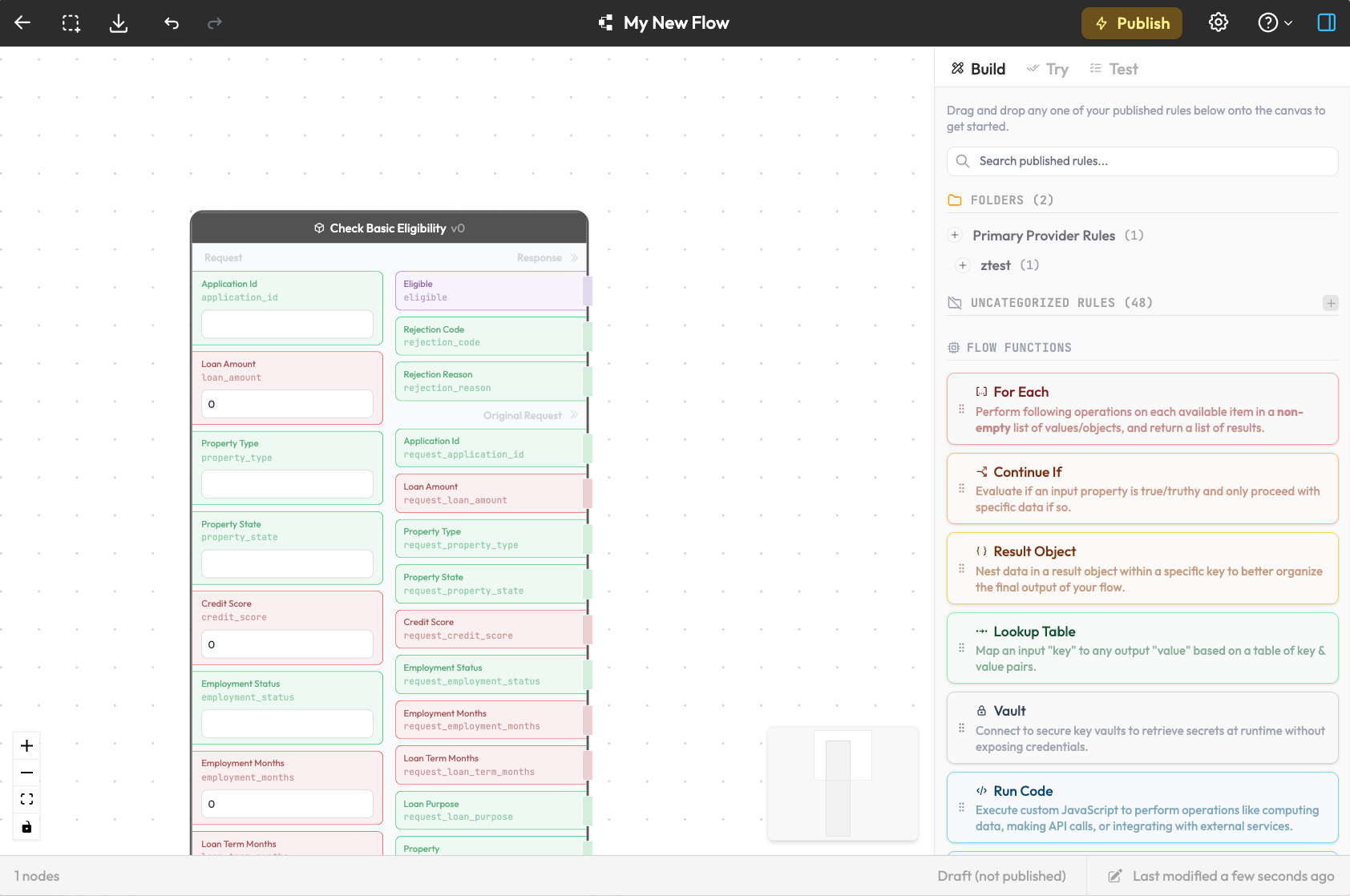1350x896 pixels.
Task: Switch to the Try tab
Action: point(1048,70)
